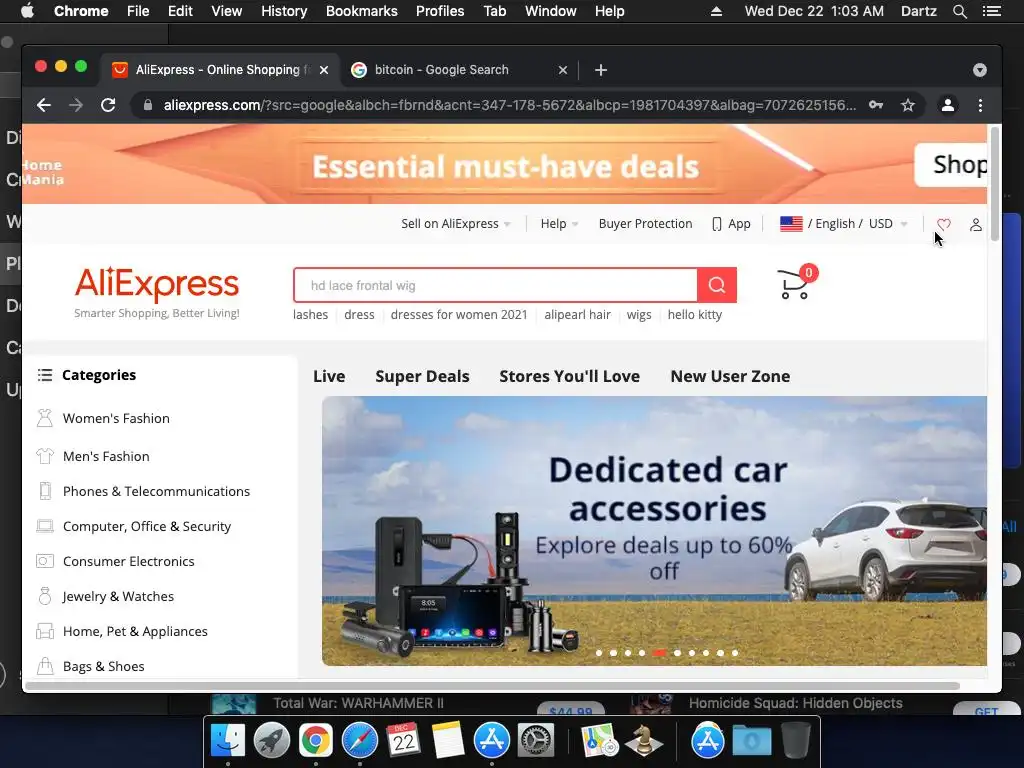The width and height of the screenshot is (1024, 768).
Task: Reload the AliExpress page
Action: pos(108,105)
